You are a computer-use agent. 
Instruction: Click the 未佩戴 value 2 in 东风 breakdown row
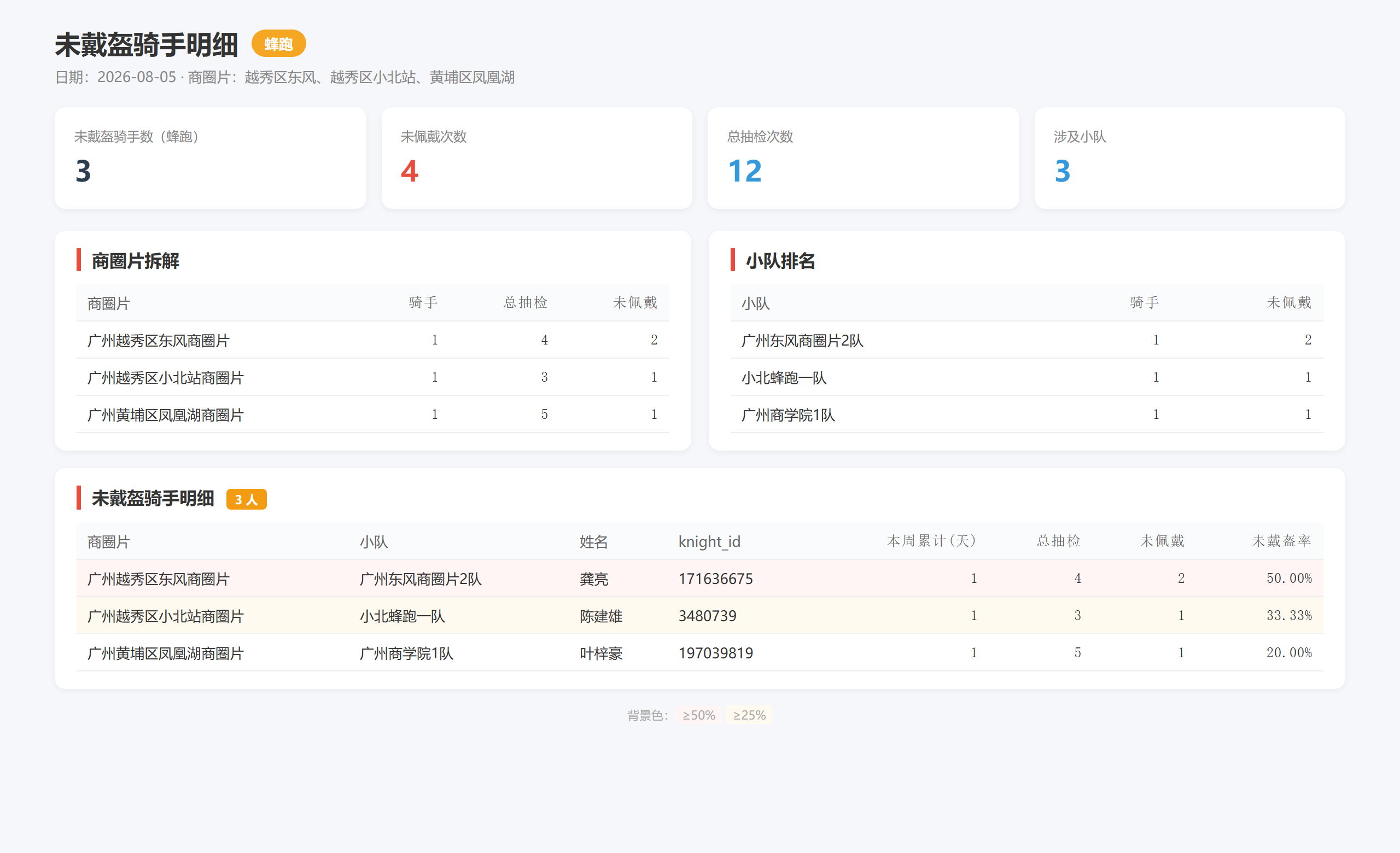[654, 340]
